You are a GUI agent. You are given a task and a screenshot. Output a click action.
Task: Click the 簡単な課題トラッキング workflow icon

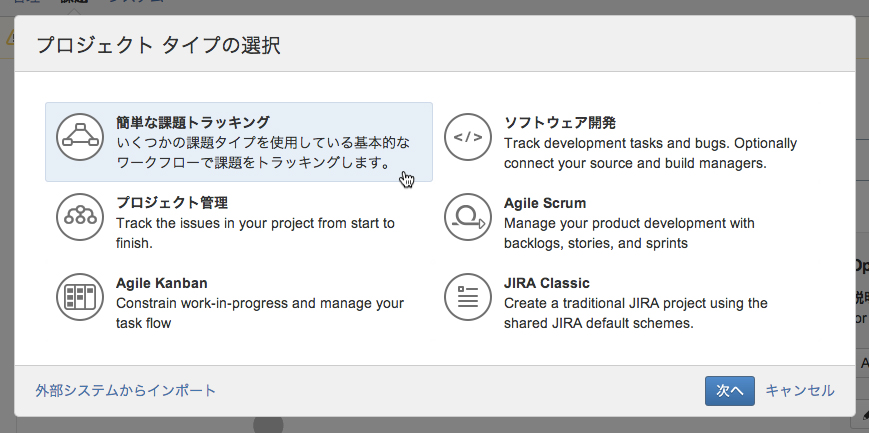click(x=81, y=138)
